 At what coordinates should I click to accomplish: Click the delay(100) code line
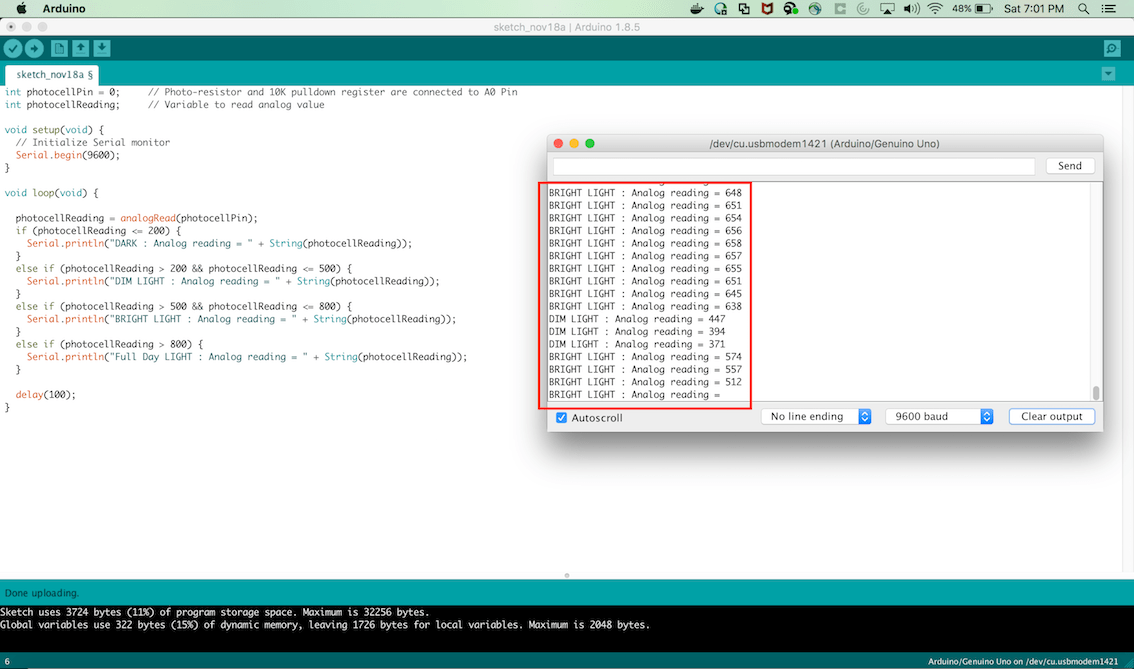coord(46,394)
